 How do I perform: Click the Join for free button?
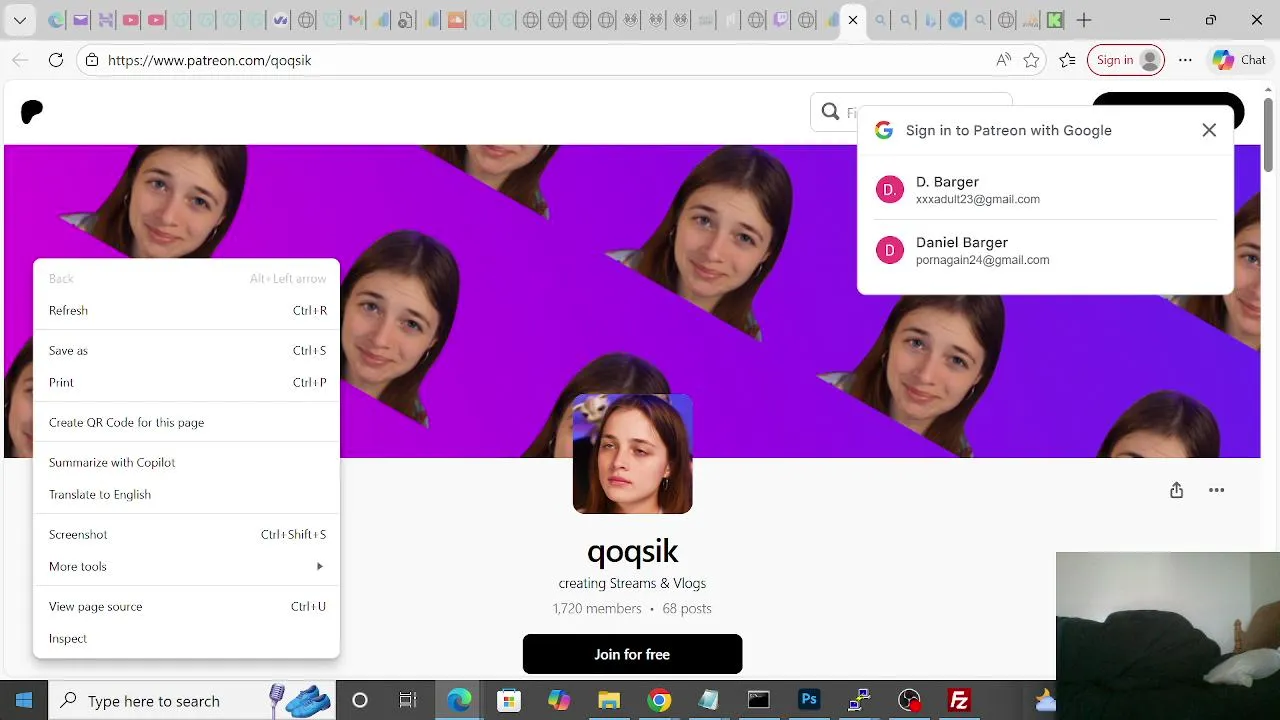click(x=632, y=654)
